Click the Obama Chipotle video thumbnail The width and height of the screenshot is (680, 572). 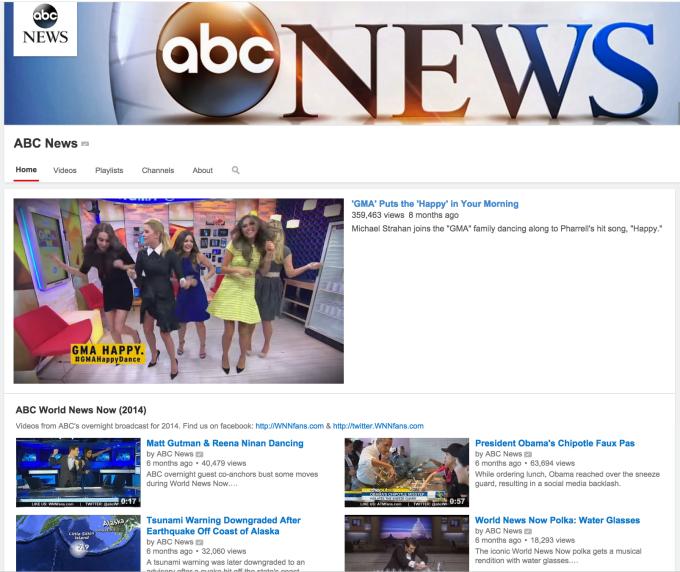[x=407, y=472]
